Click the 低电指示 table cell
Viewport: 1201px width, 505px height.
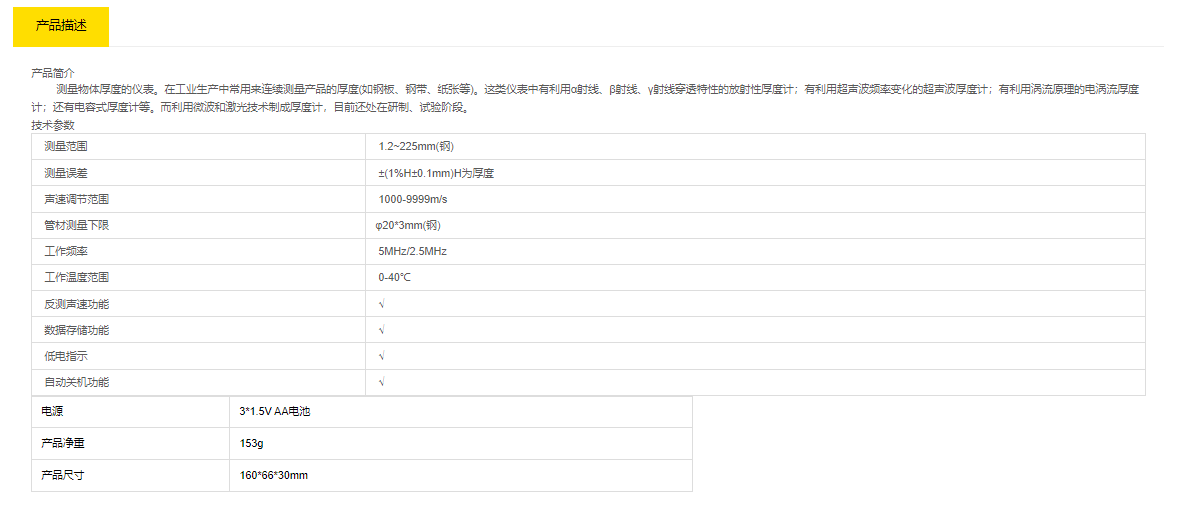(x=199, y=356)
